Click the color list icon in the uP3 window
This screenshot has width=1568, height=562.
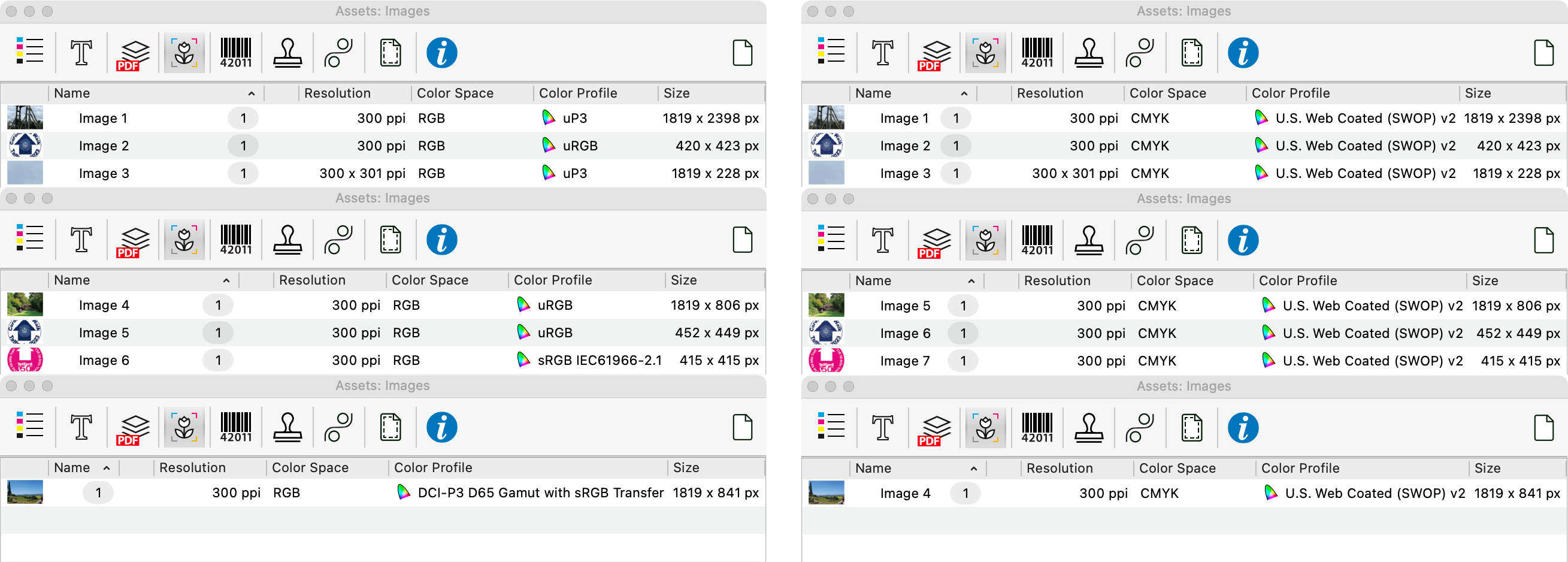29,51
